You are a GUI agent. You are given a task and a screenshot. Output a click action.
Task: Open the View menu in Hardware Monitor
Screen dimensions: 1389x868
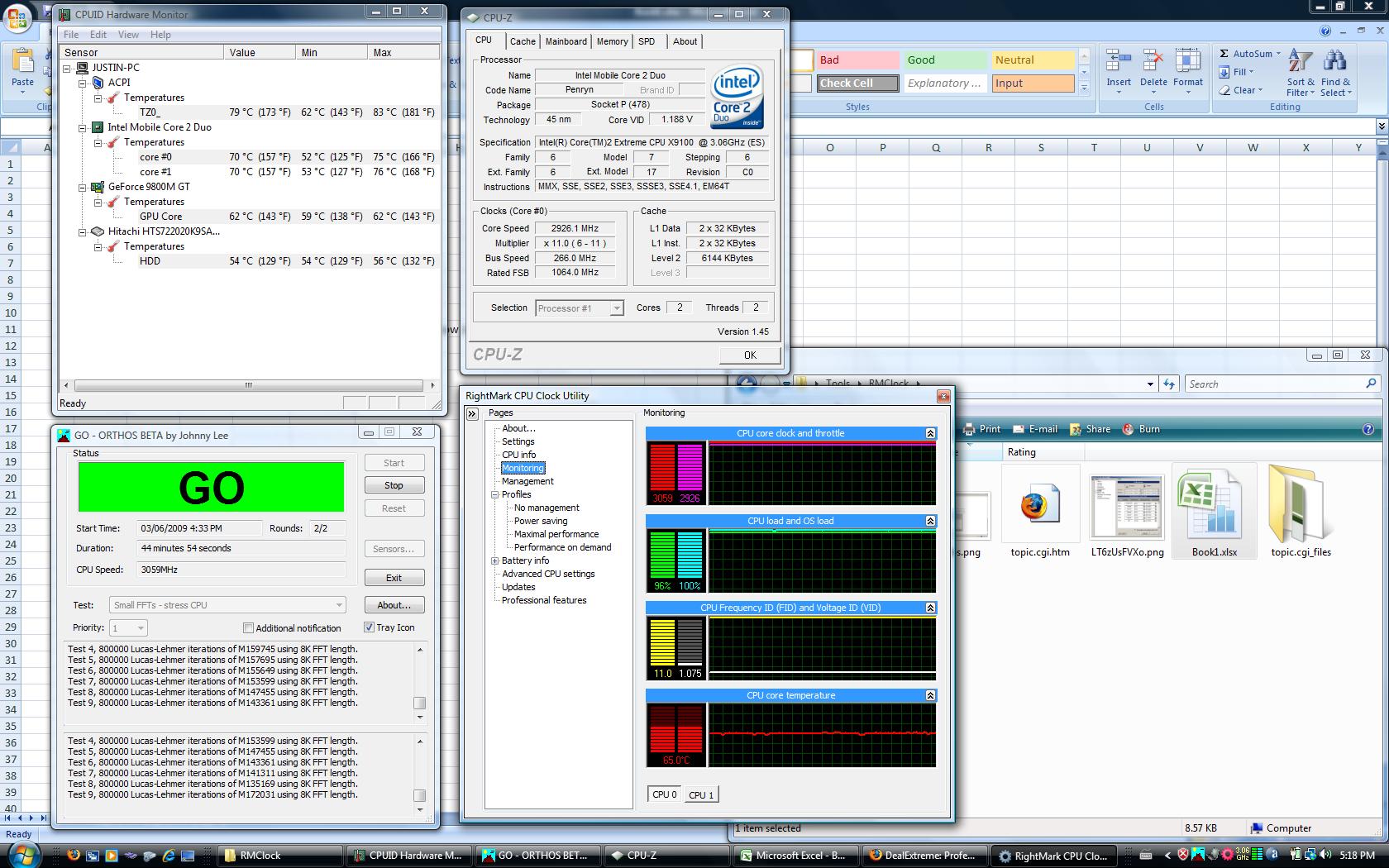(x=128, y=35)
